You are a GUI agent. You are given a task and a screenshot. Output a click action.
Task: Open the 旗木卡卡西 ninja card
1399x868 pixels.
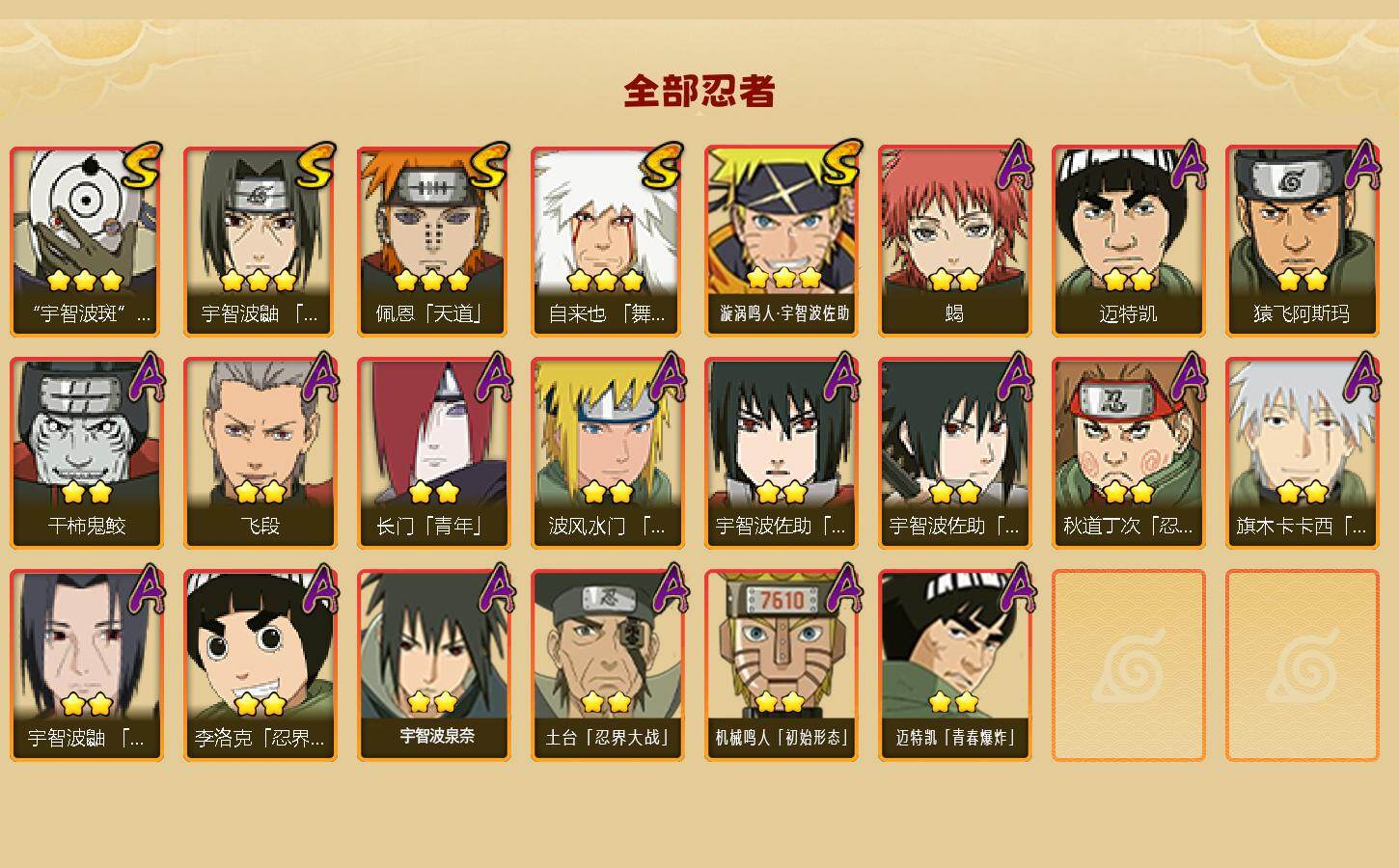1302,453
